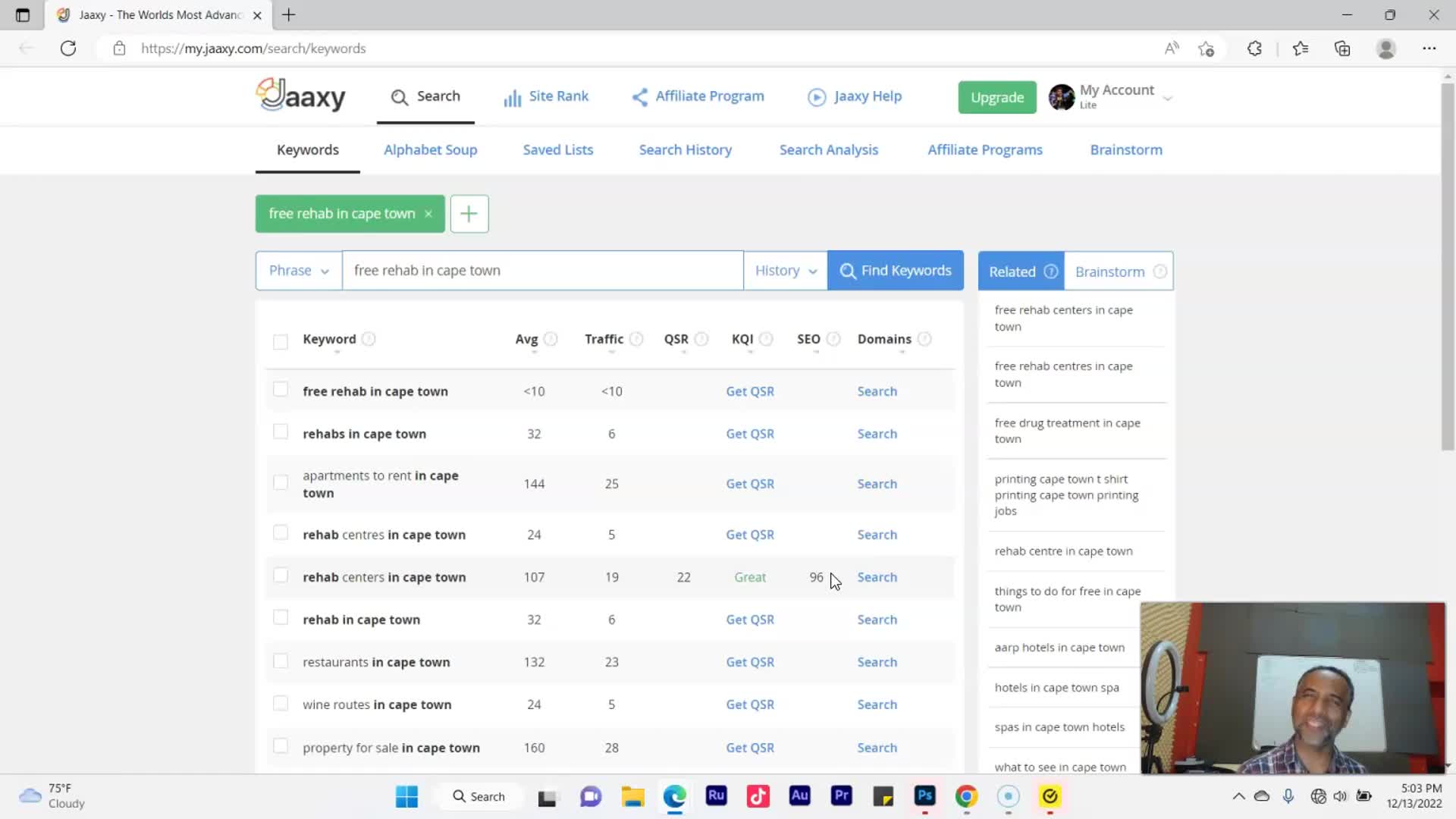Click the page vertical scrollbar
The width and height of the screenshot is (1456, 819).
(1448, 265)
